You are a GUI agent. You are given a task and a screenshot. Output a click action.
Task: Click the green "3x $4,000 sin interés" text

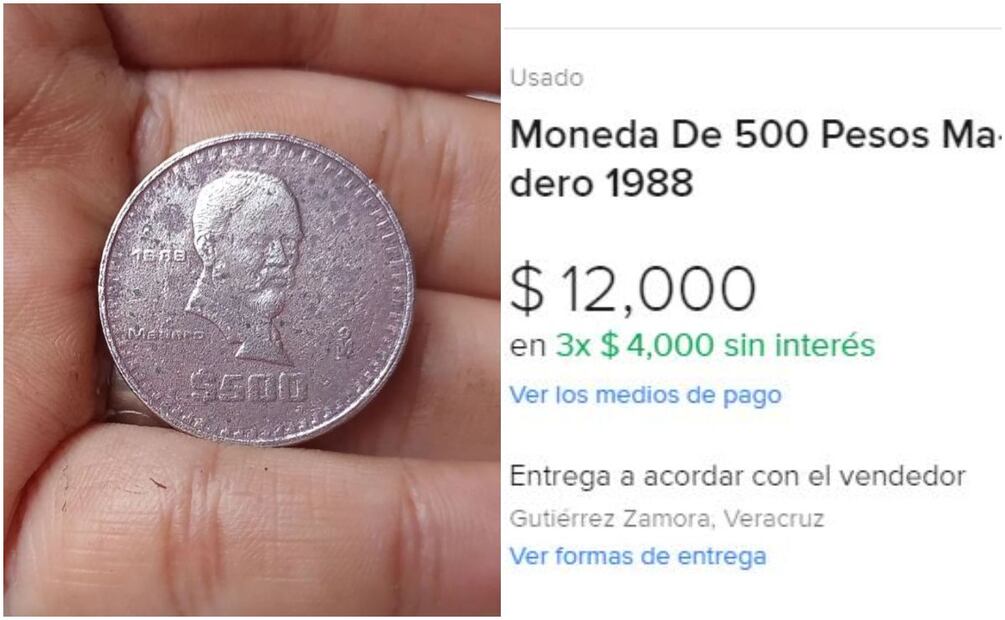coord(715,346)
